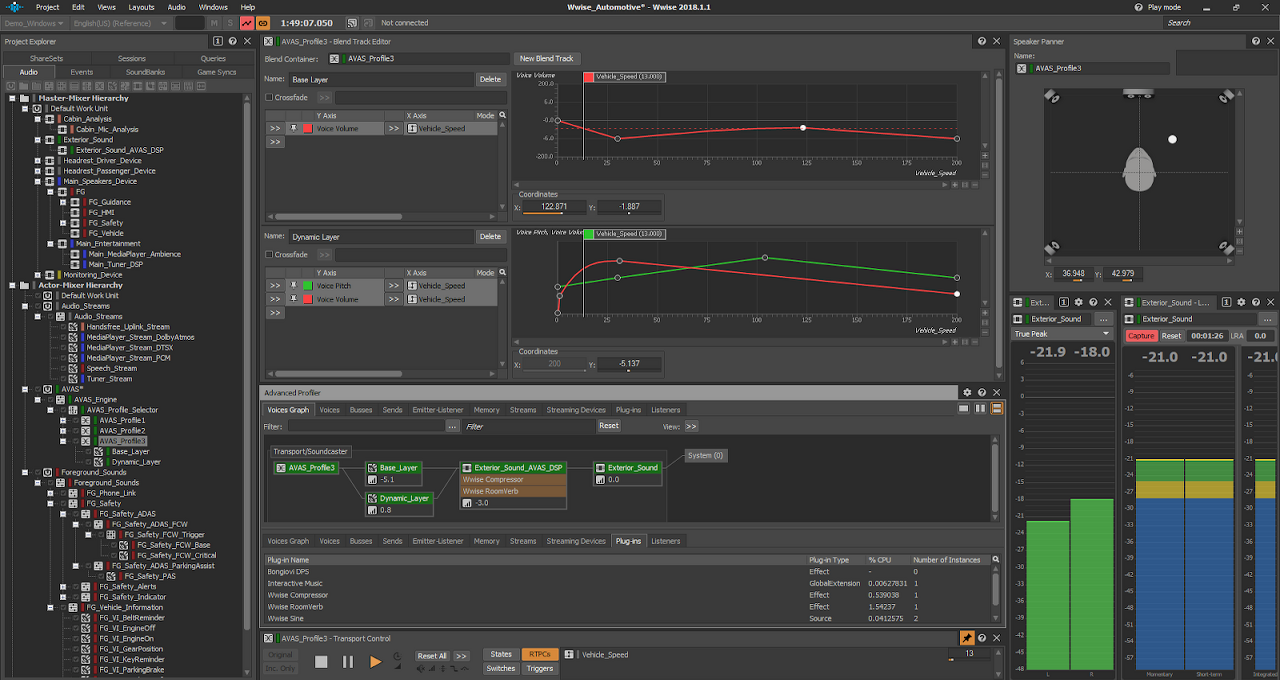Click the orange Follow Capture Time link icon

[x=263, y=22]
